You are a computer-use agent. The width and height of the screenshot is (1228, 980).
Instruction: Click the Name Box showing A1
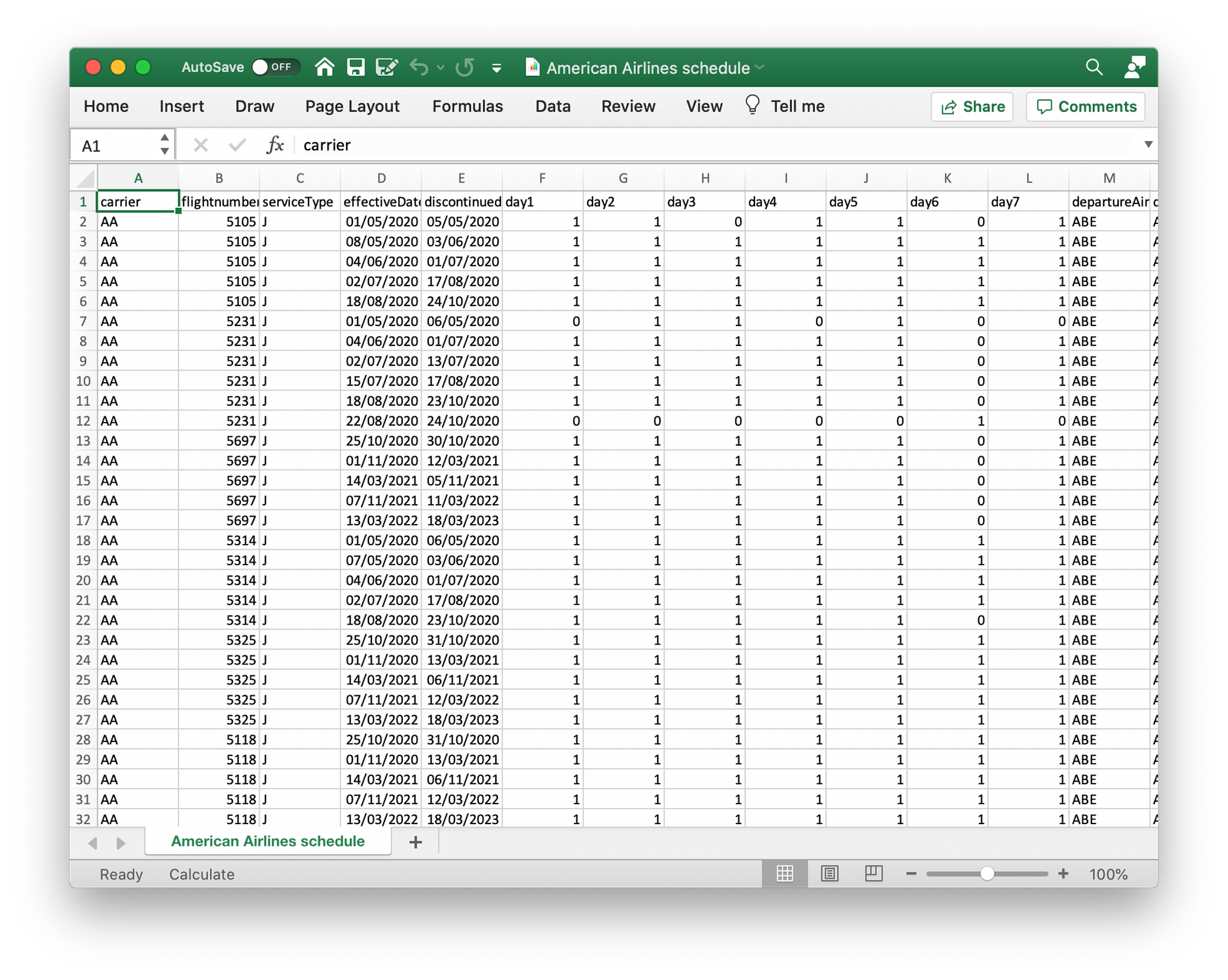coord(115,146)
